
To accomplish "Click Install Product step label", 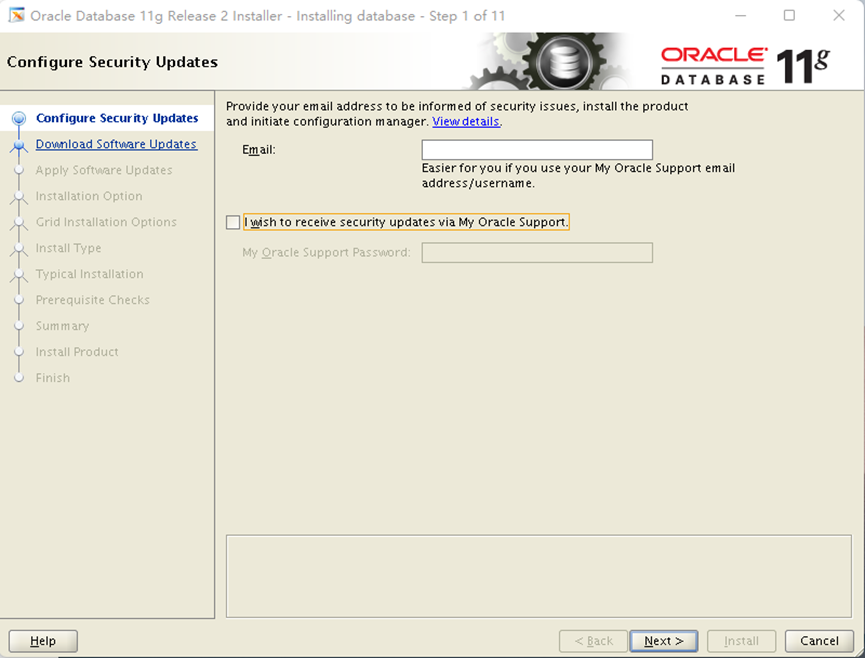I will [77, 352].
